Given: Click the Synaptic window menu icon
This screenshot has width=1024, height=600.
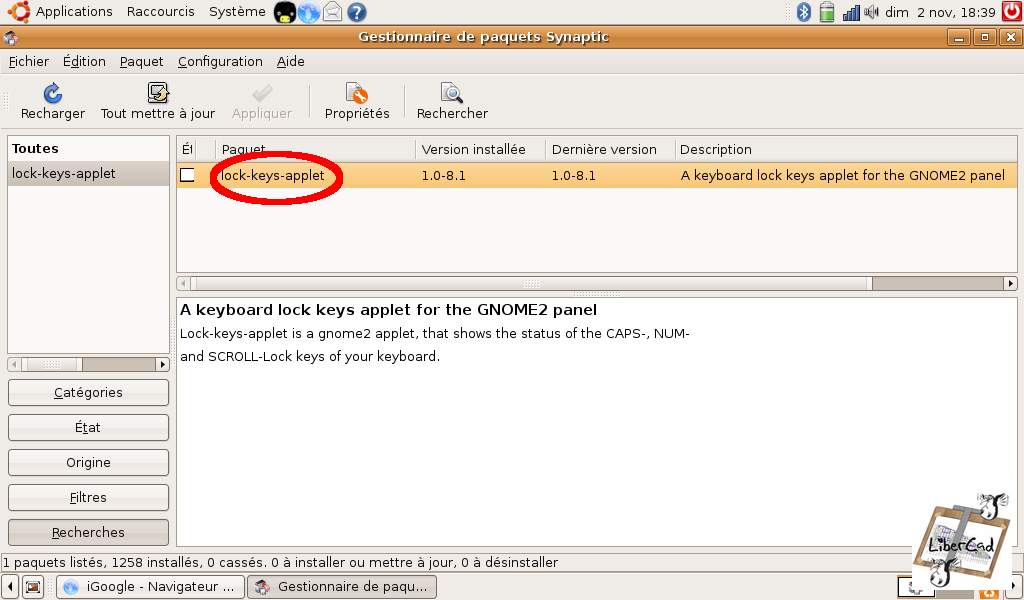Looking at the screenshot, I should 10,38.
